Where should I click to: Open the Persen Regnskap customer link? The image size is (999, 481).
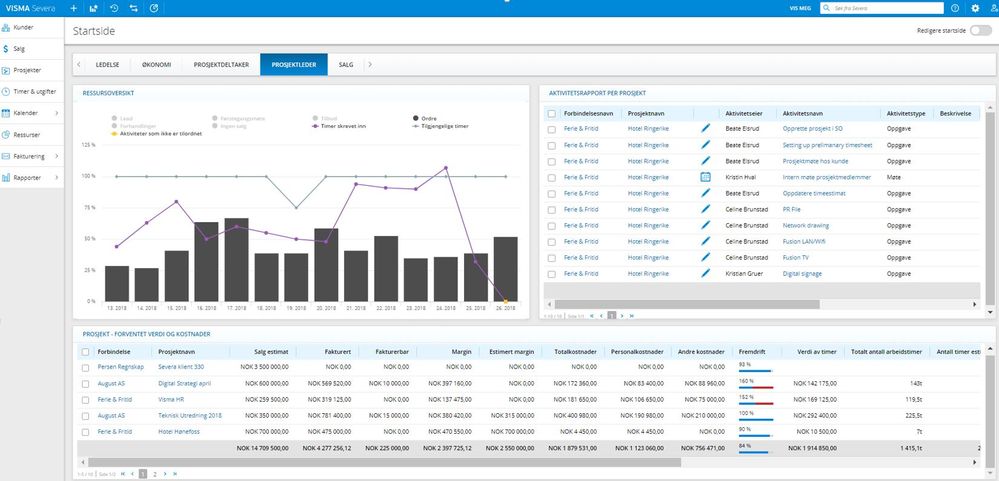click(121, 367)
